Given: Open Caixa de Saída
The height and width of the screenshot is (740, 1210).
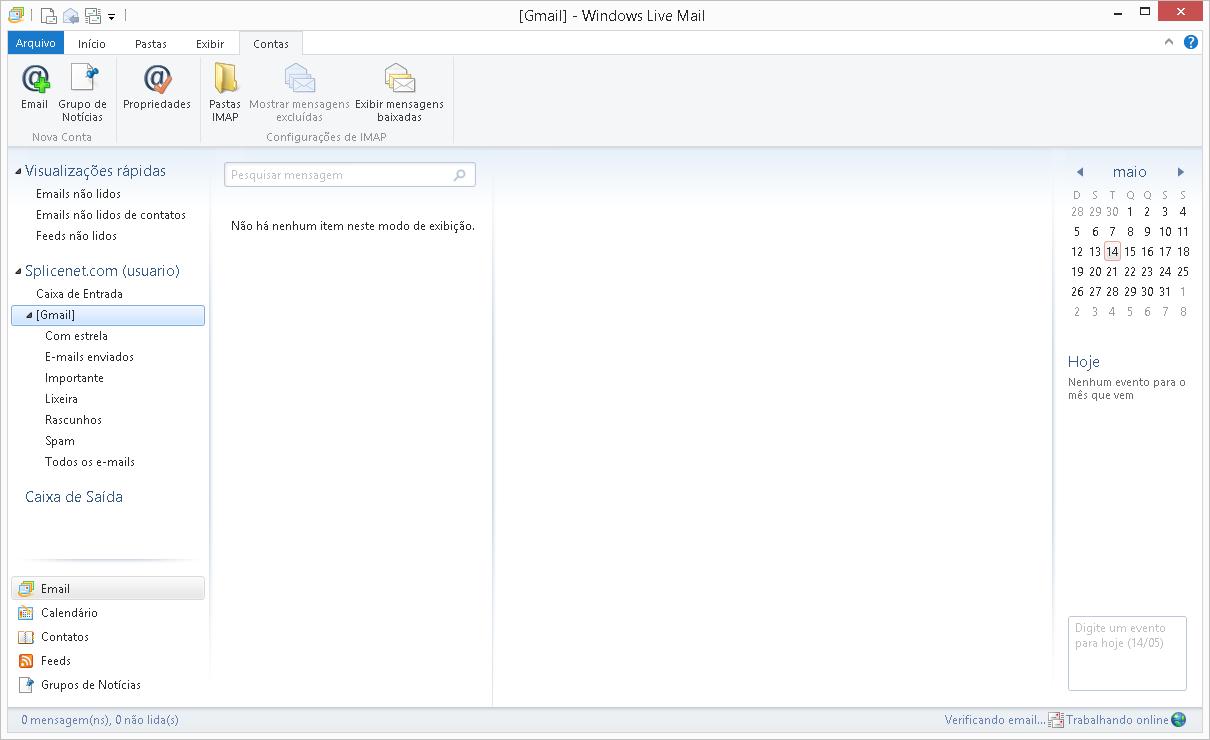Looking at the screenshot, I should (74, 497).
